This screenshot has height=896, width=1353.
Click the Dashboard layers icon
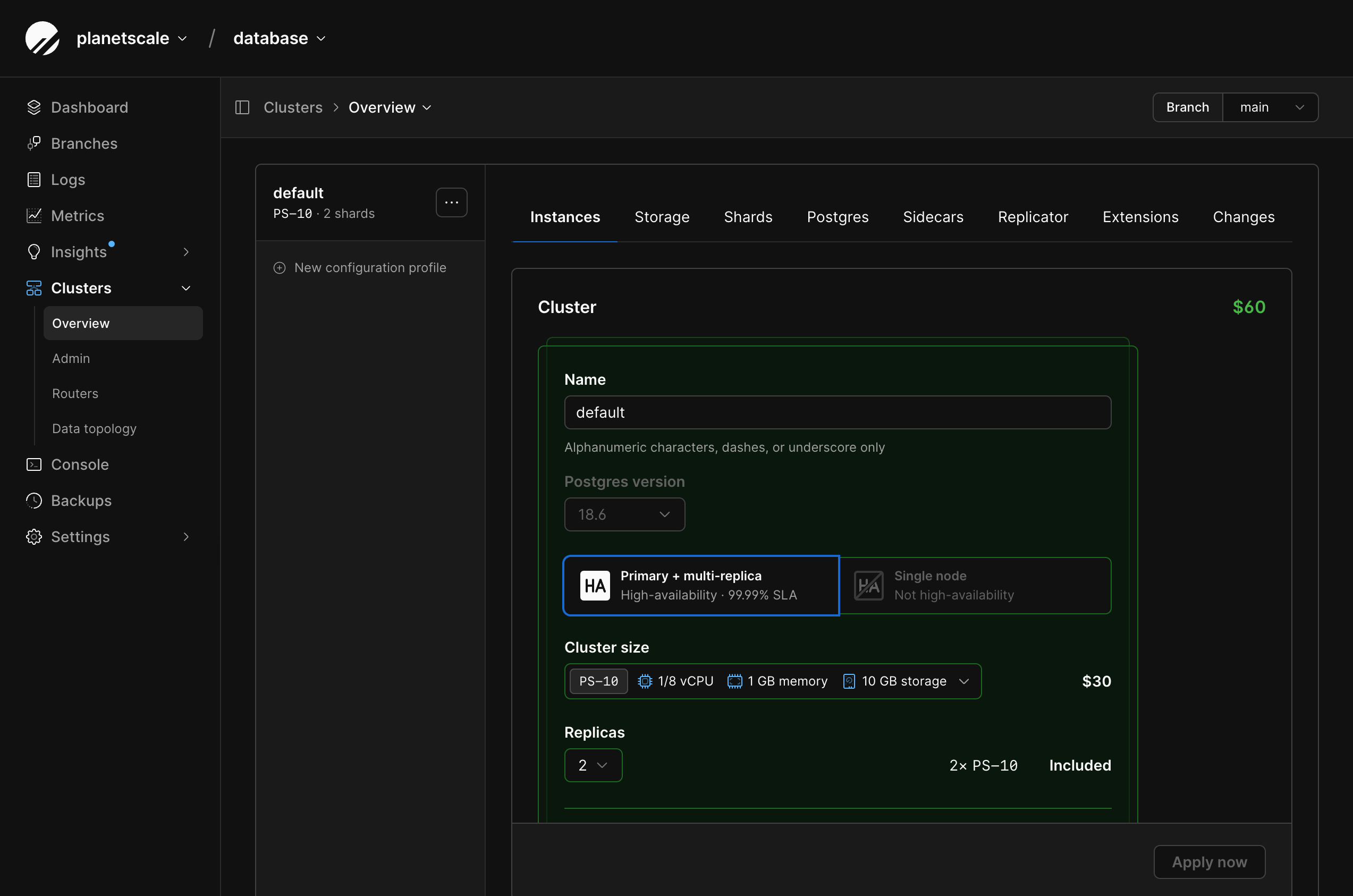click(33, 107)
